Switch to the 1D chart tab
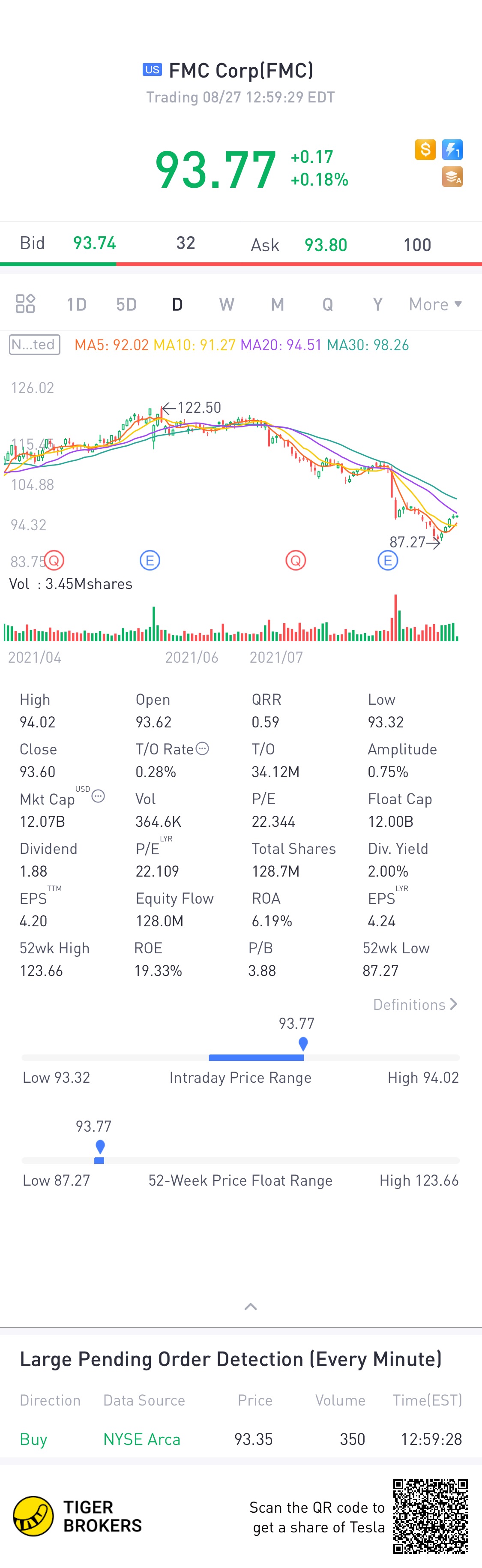Image resolution: width=482 pixels, height=1568 pixels. tap(76, 304)
